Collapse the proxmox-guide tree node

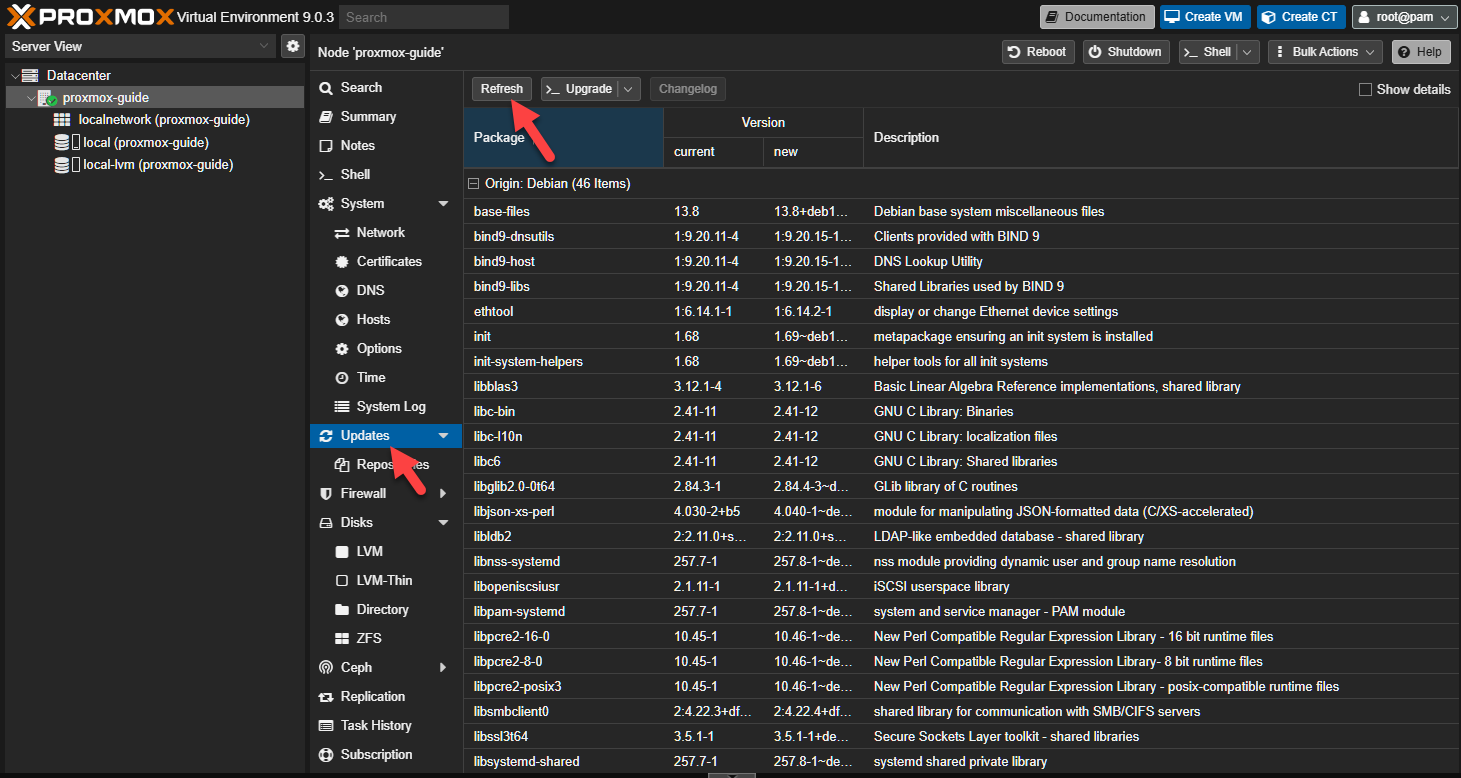[x=30, y=98]
